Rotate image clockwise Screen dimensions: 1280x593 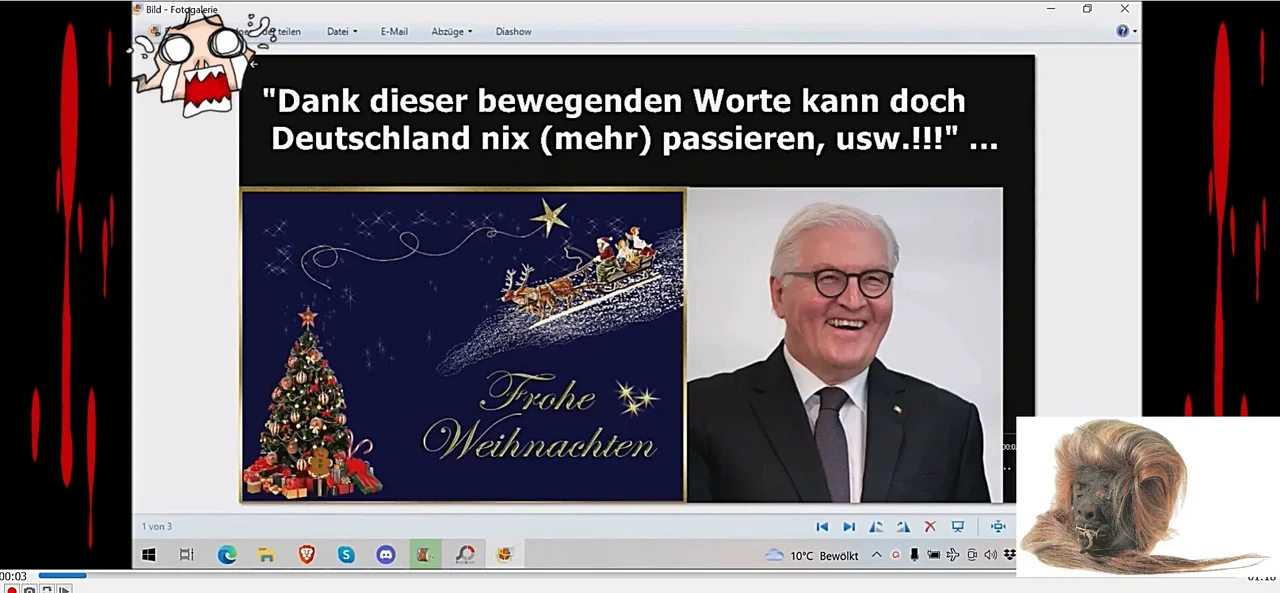coord(903,527)
